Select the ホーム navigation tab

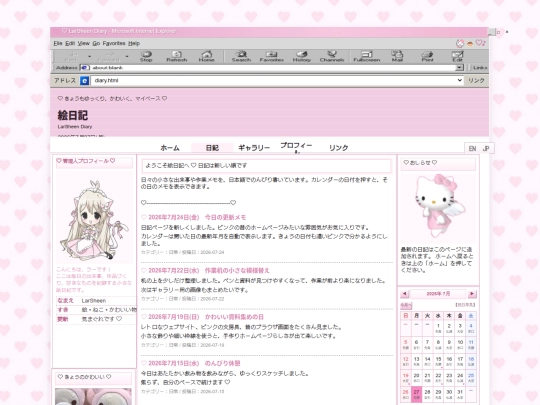point(170,148)
